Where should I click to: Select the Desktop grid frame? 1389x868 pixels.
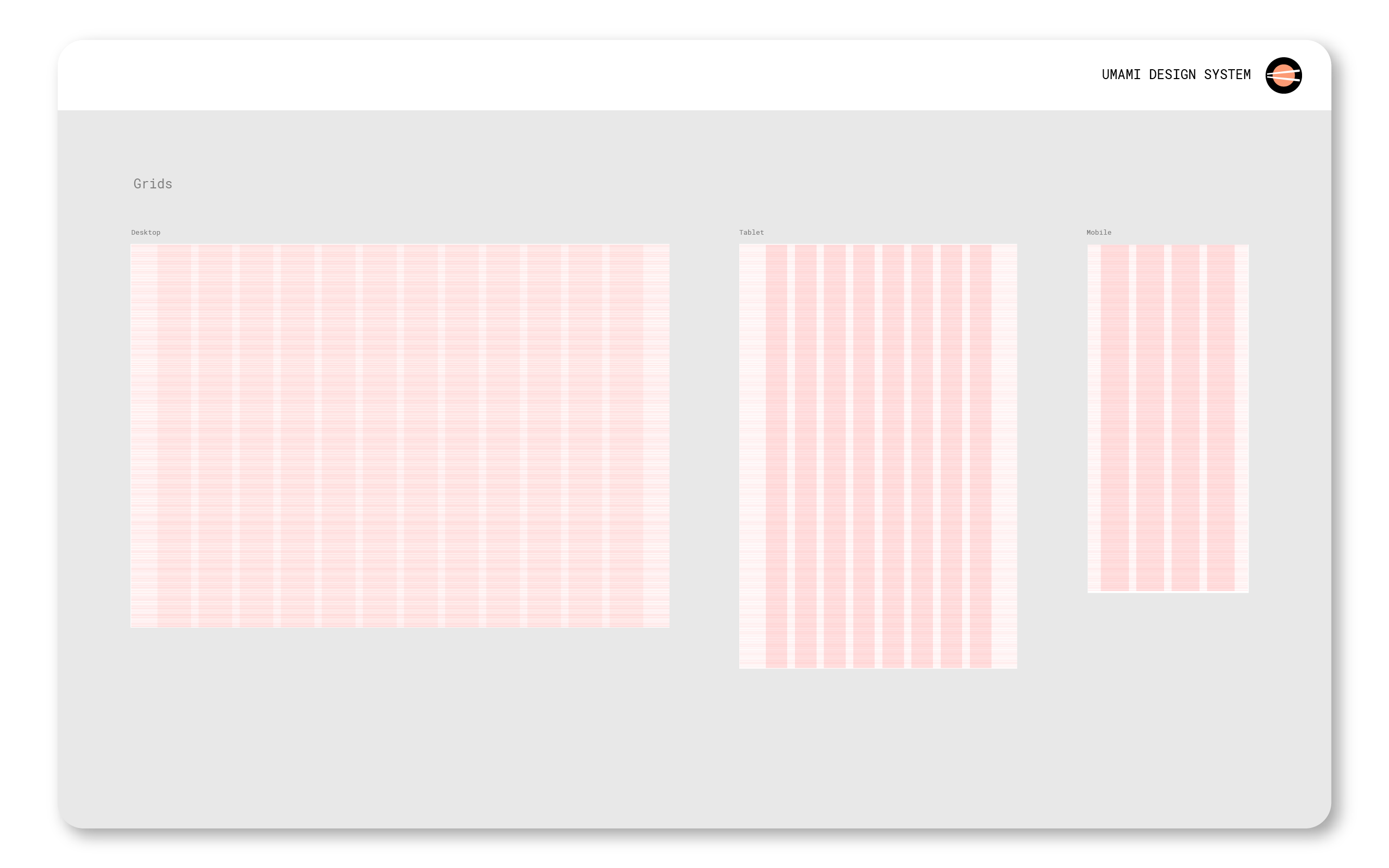coord(400,436)
